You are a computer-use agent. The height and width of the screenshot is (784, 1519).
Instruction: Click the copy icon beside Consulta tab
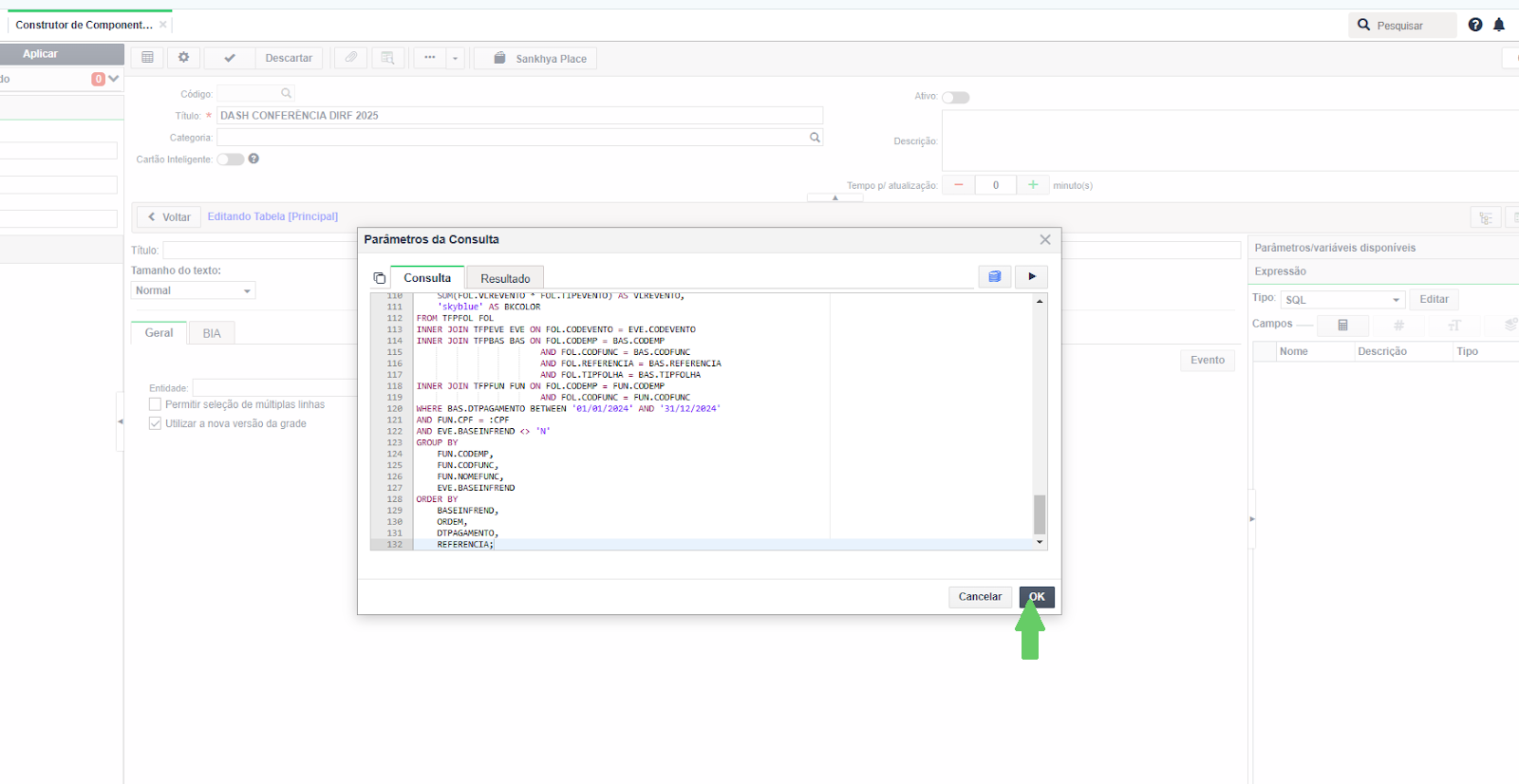[380, 278]
